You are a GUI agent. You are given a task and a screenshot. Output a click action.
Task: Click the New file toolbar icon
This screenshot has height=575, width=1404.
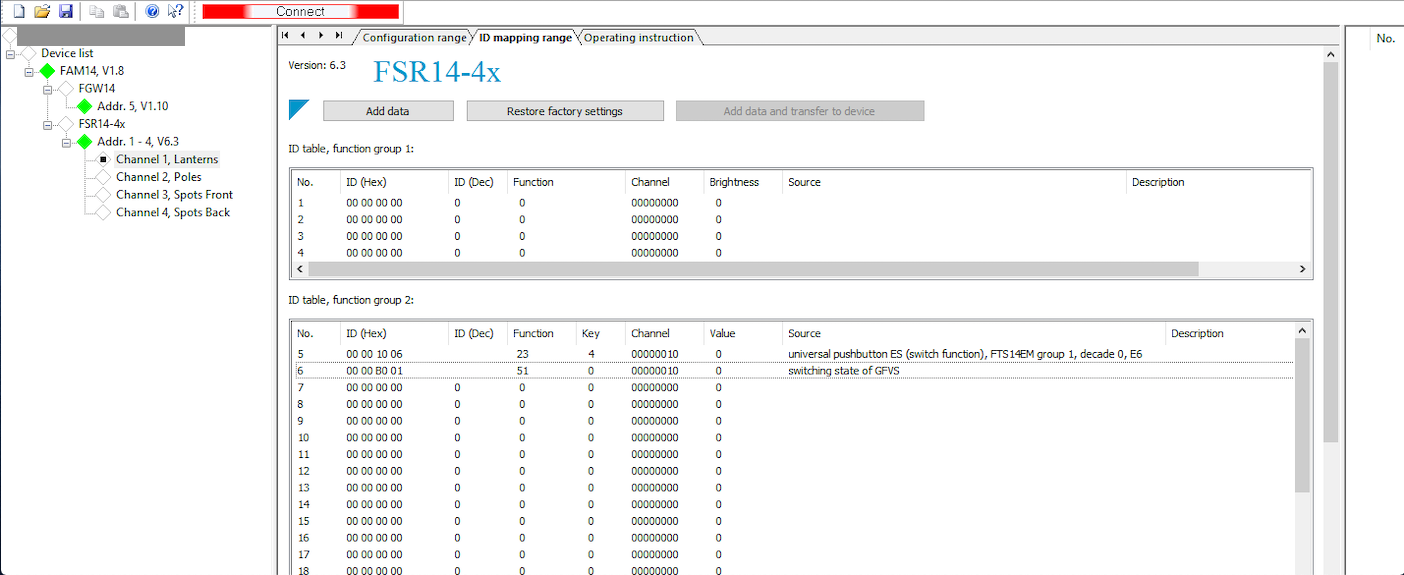[x=18, y=11]
